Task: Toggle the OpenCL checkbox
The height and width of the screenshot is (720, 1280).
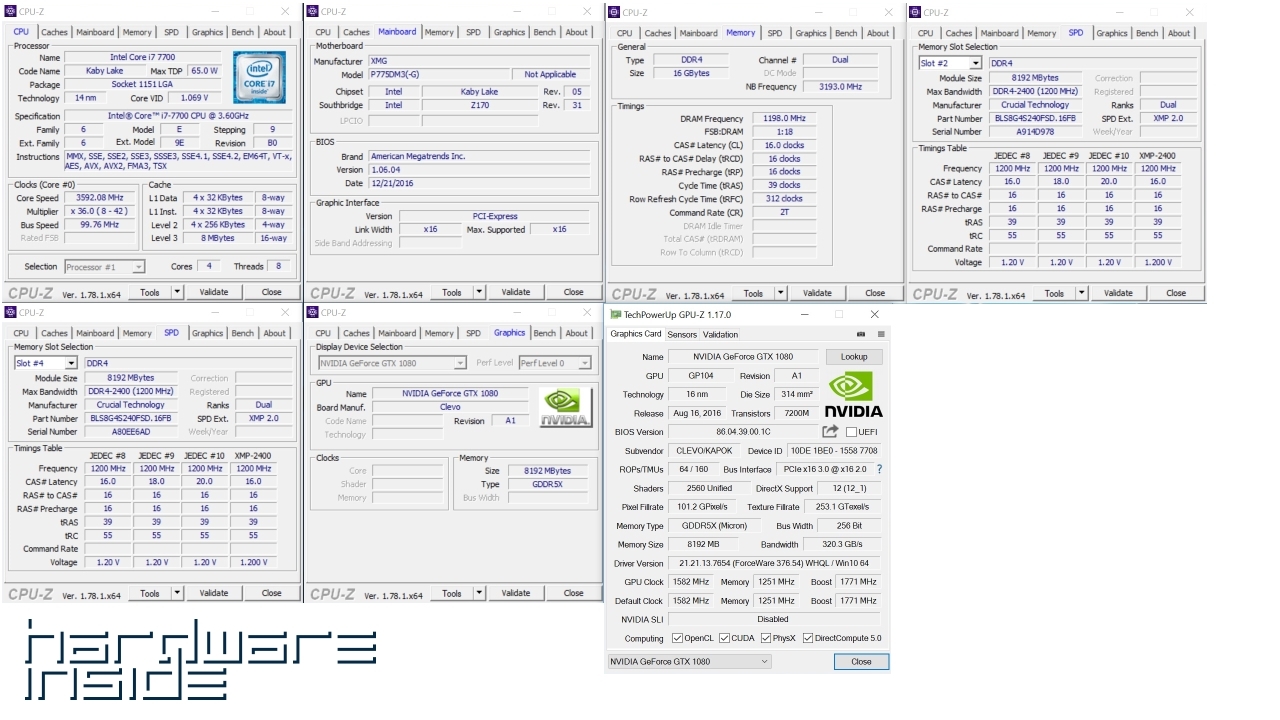Action: tap(677, 638)
